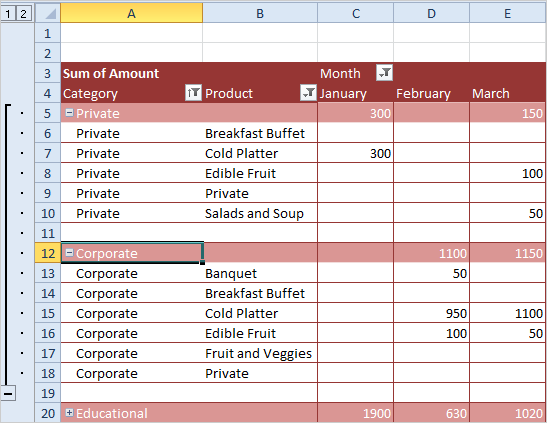
Task: Collapse the Private category group
Action: pyautogui.click(x=69, y=113)
